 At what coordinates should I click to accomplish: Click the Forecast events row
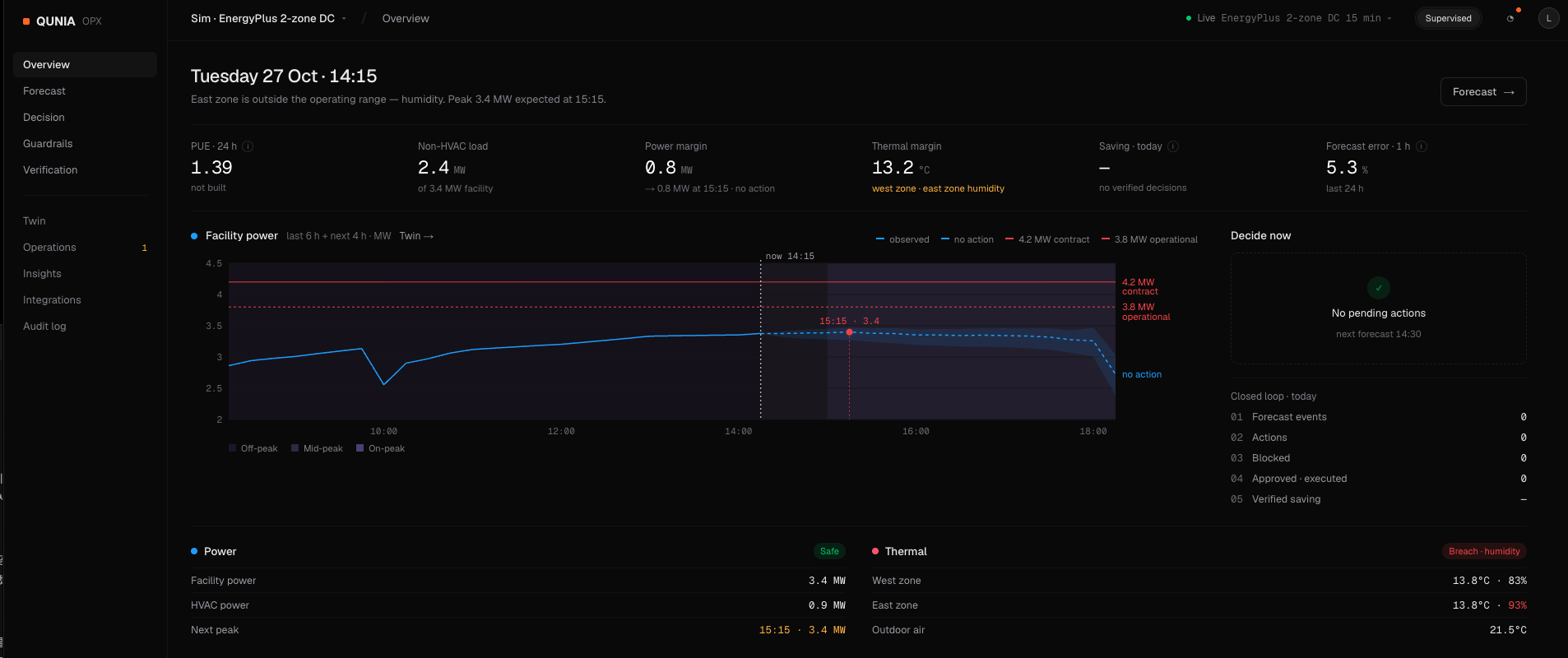pos(1379,417)
